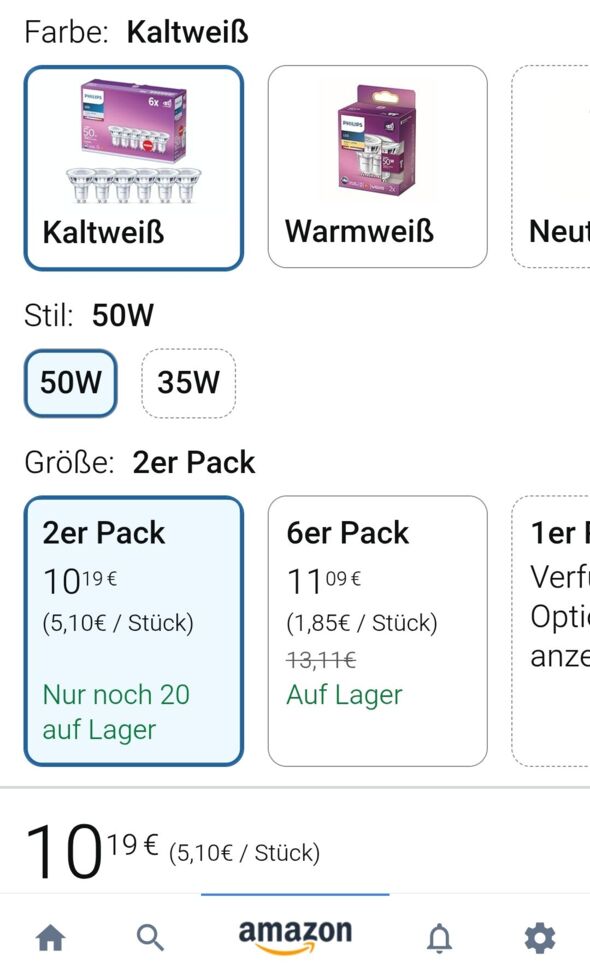Tap the home icon in the bottom bar
Screen dimensions: 590x975
(51, 938)
